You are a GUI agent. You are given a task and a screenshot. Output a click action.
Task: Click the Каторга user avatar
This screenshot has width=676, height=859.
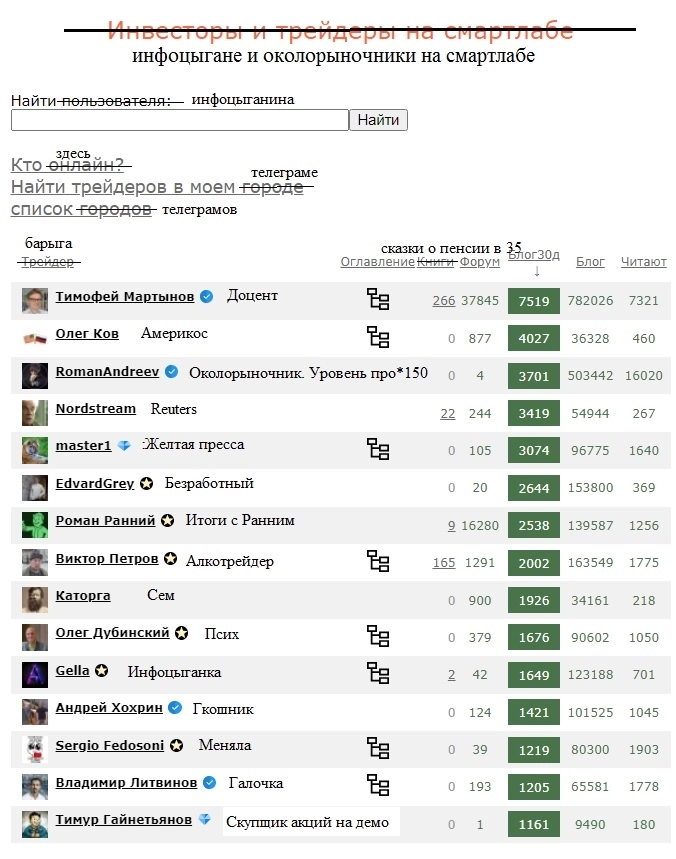coord(35,600)
